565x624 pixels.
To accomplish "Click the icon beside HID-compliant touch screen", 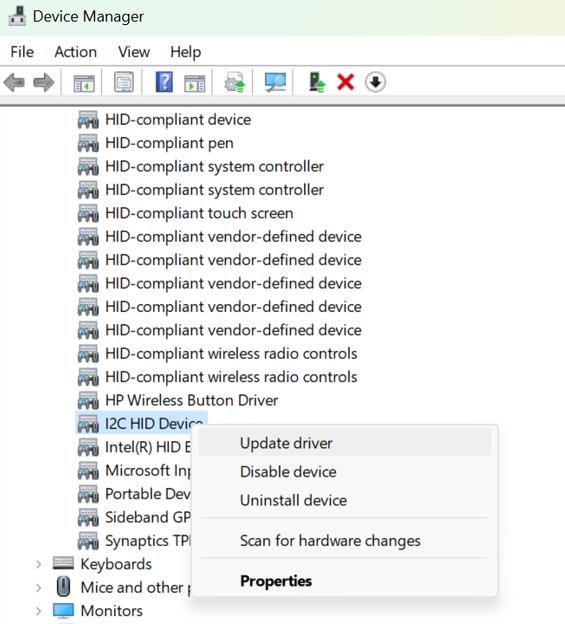I will click(88, 213).
